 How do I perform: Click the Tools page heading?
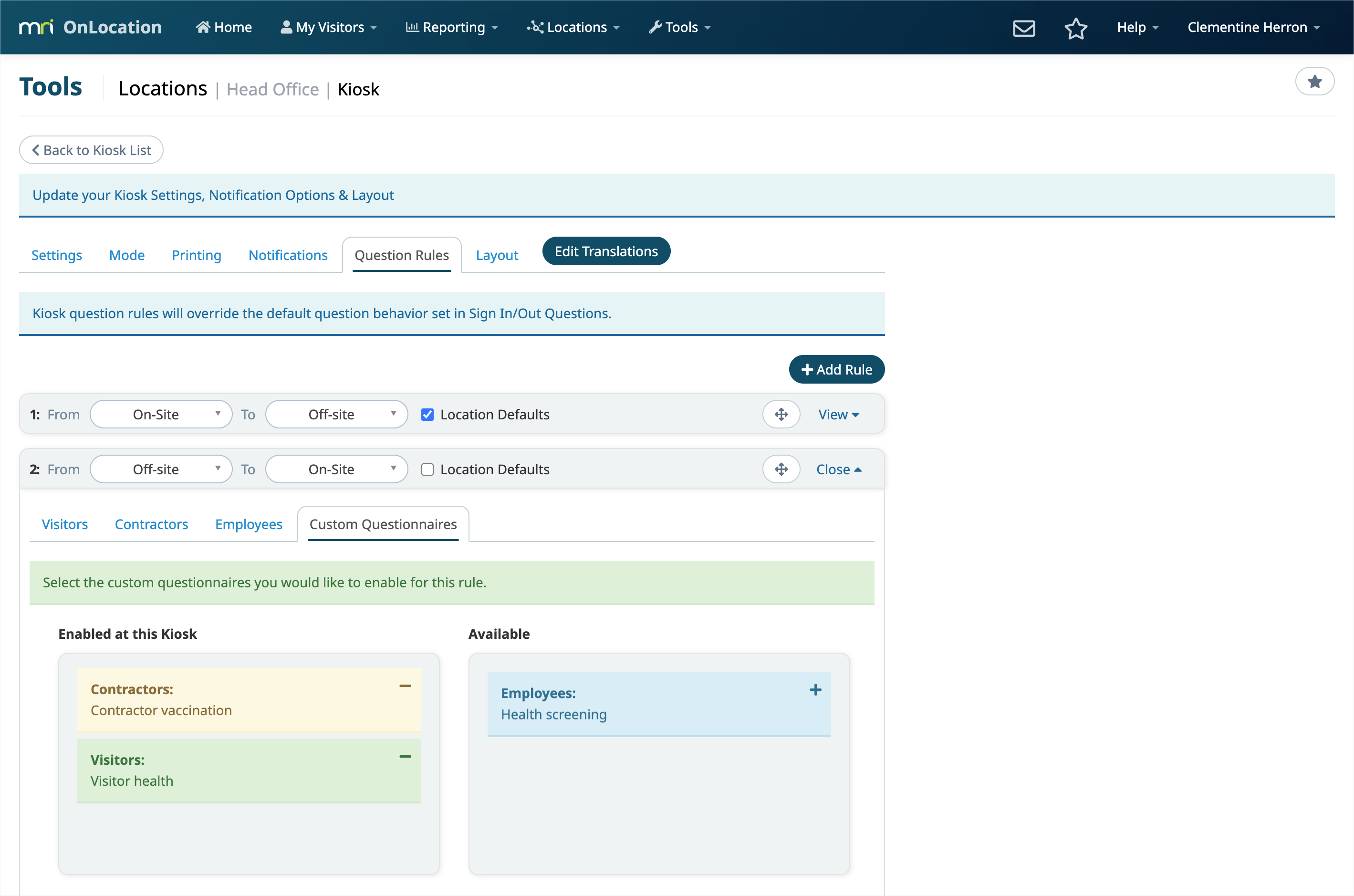51,87
